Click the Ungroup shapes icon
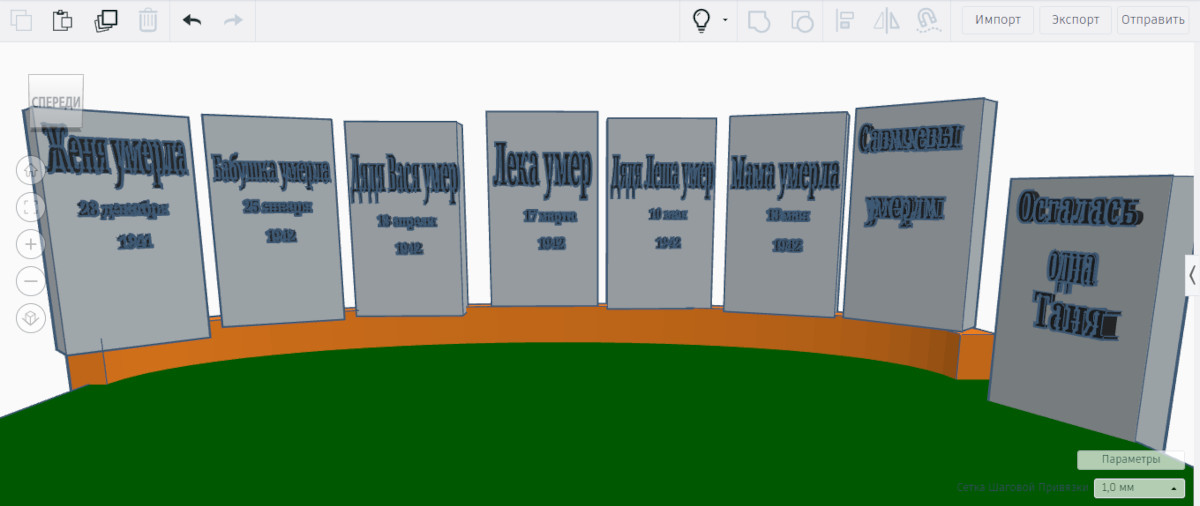1200x506 pixels. (801, 20)
